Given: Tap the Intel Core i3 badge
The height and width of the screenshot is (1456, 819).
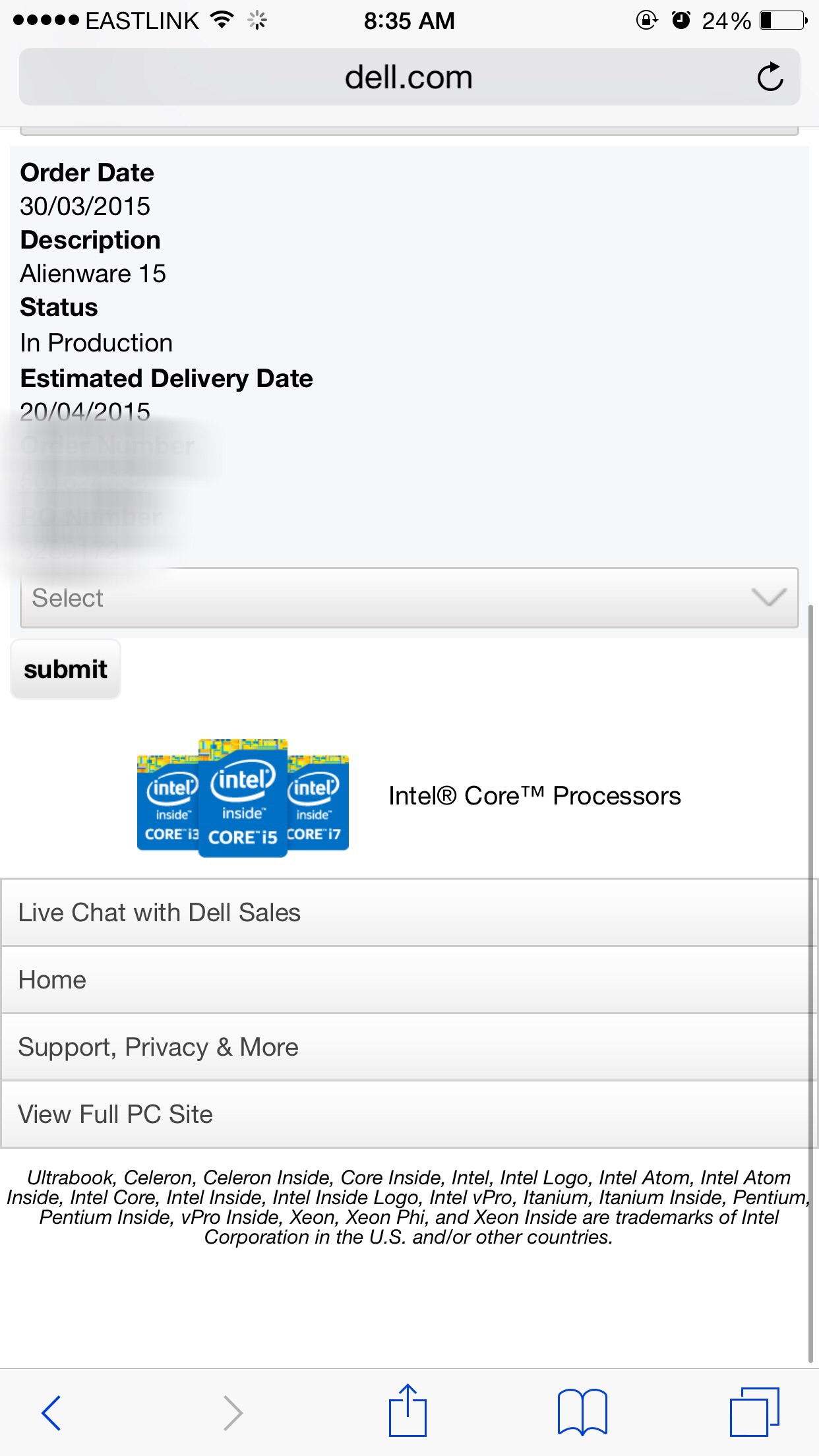Looking at the screenshot, I should 167,803.
